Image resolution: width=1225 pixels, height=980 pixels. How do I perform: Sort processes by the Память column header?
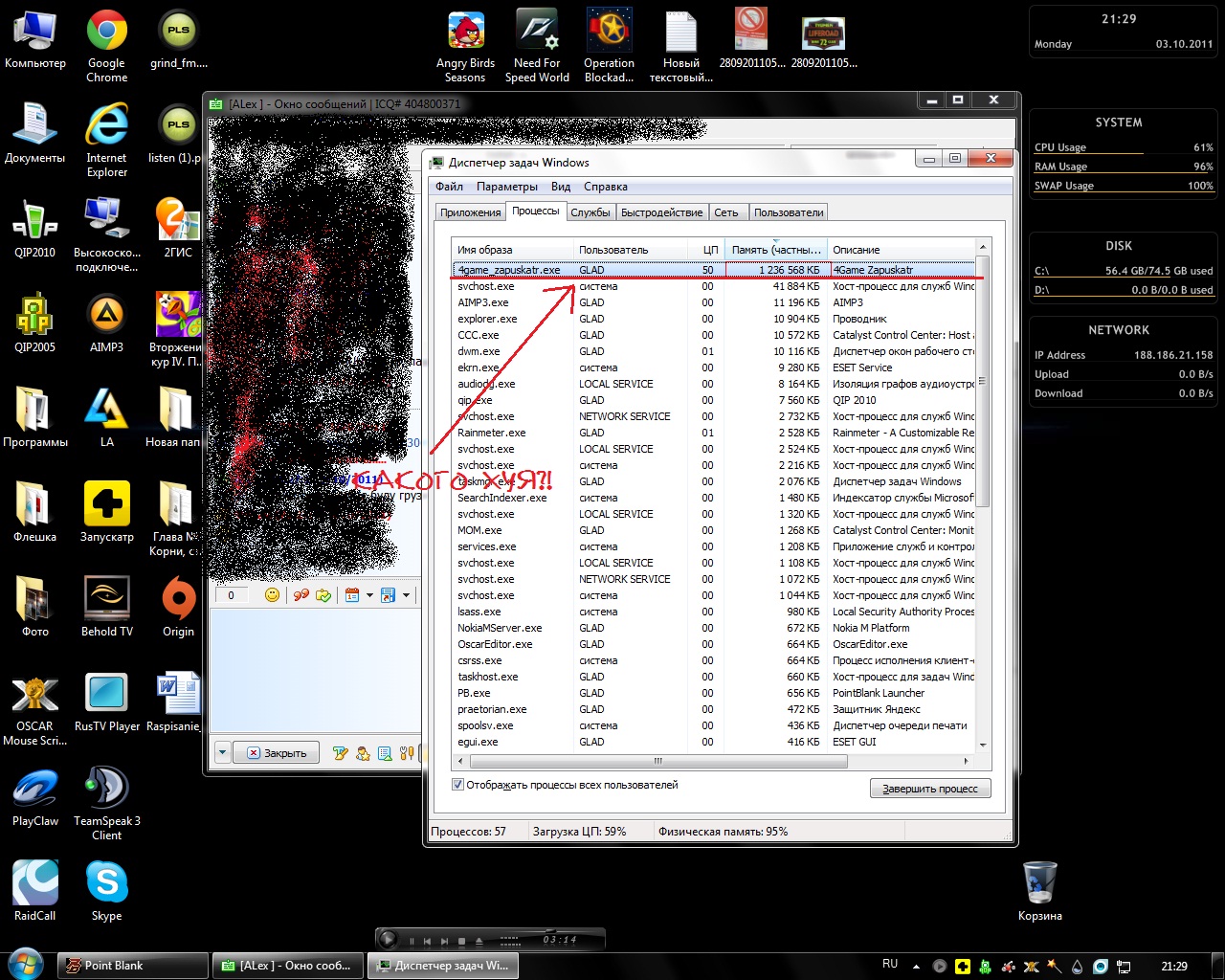click(775, 250)
